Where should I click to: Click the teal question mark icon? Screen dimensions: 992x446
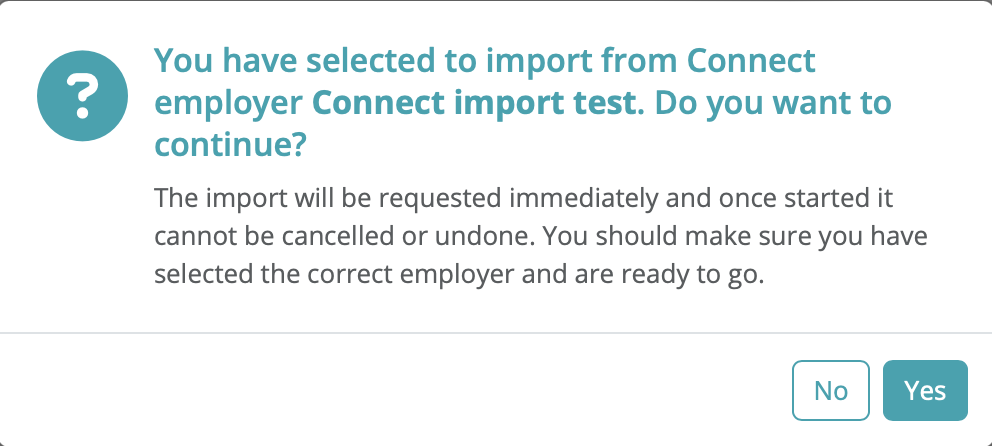click(77, 98)
